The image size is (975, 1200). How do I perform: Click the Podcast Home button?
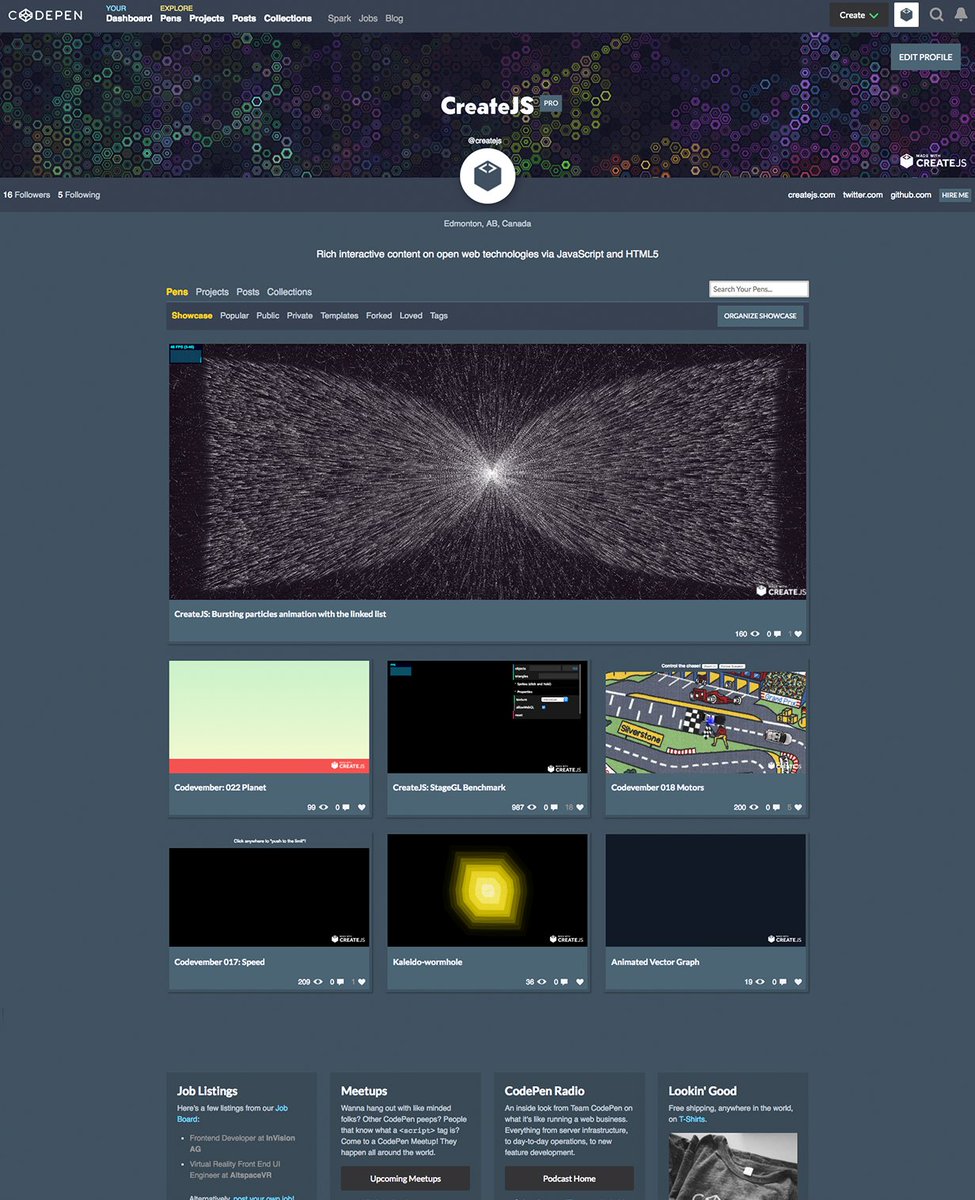tap(569, 1179)
